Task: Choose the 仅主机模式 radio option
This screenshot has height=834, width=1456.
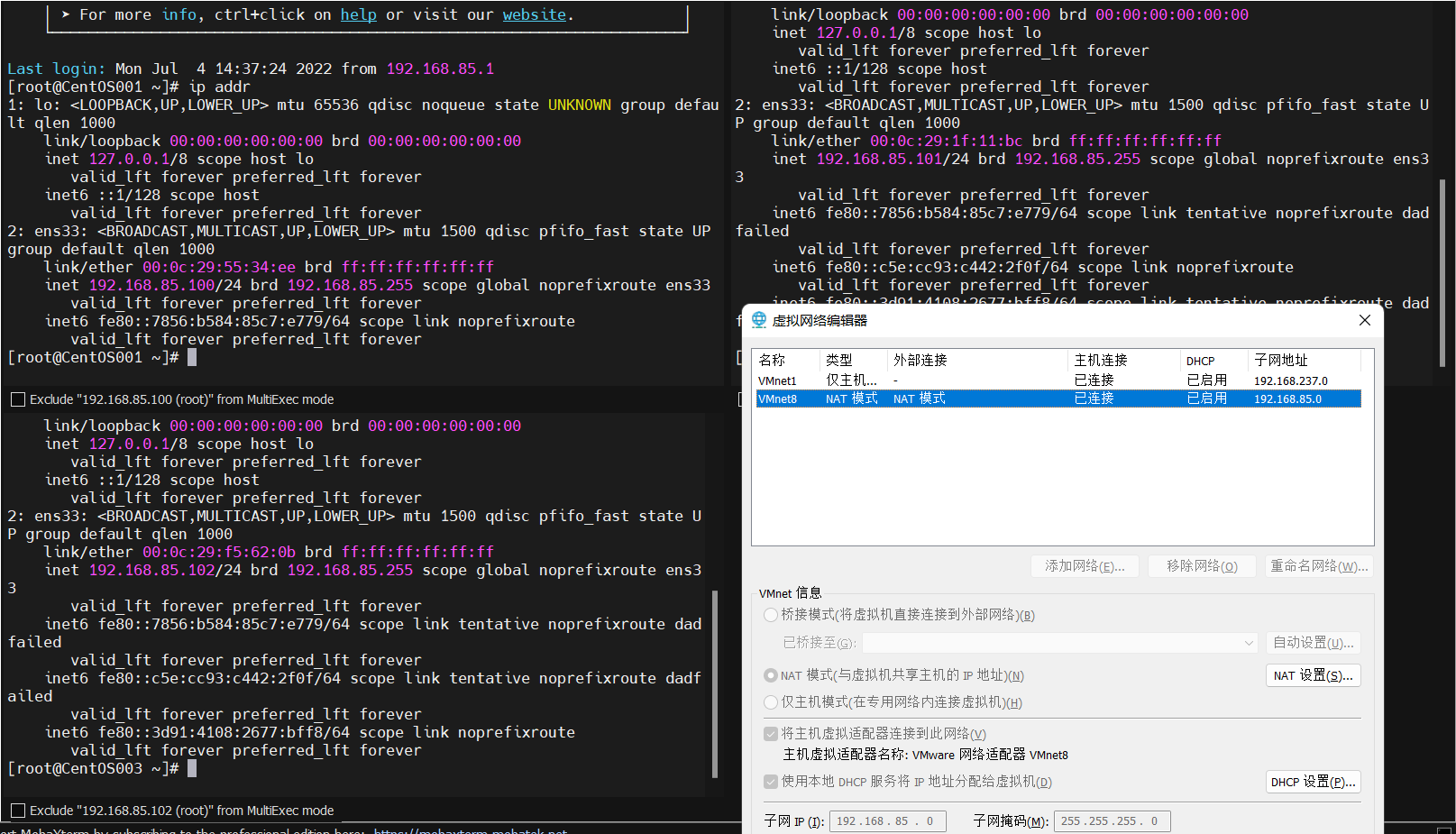Action: pos(771,702)
